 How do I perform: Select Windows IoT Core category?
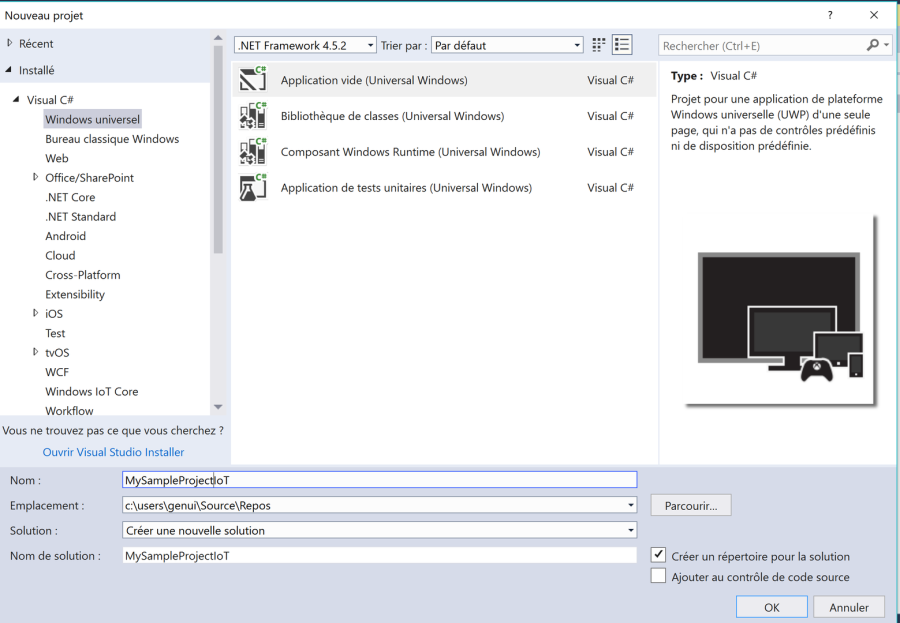pyautogui.click(x=92, y=392)
